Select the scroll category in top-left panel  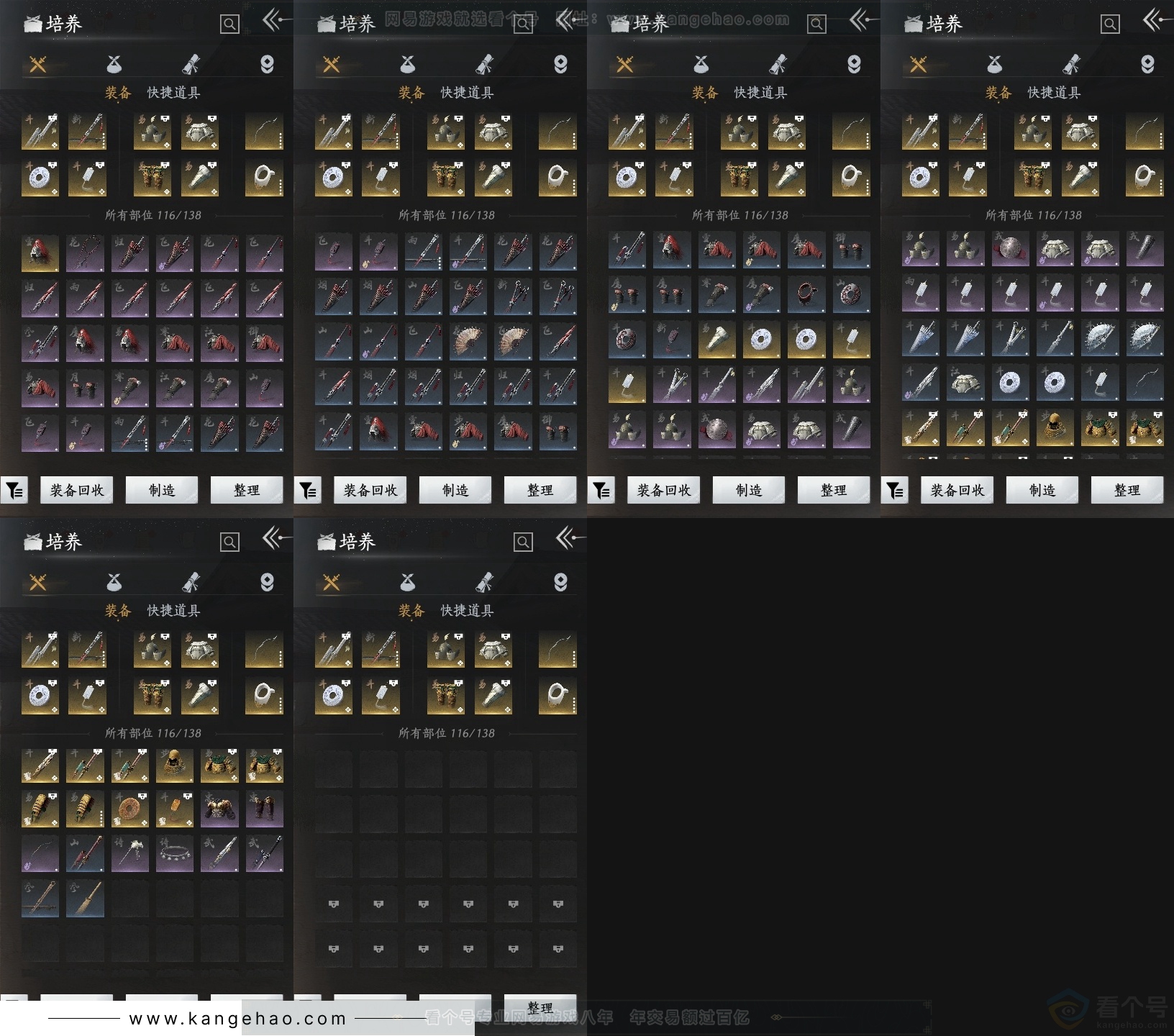[191, 65]
